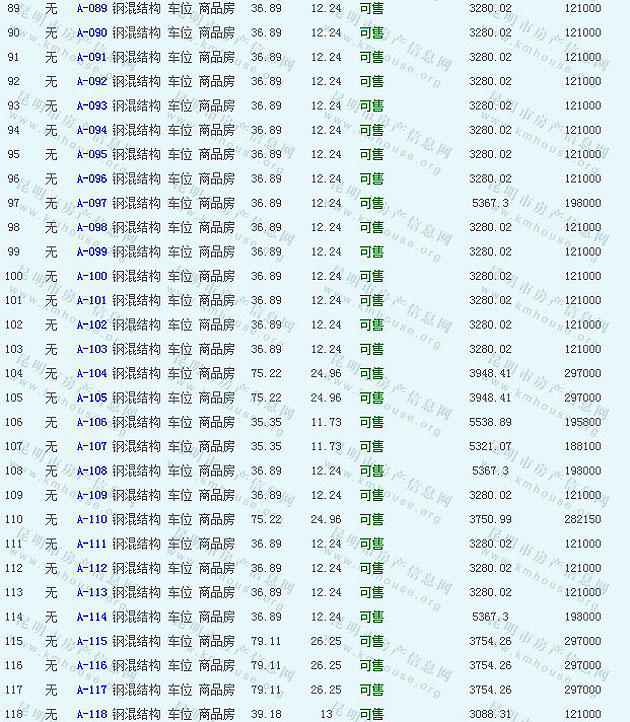
Task: Click the A-112 unit link
Action: [x=91, y=568]
